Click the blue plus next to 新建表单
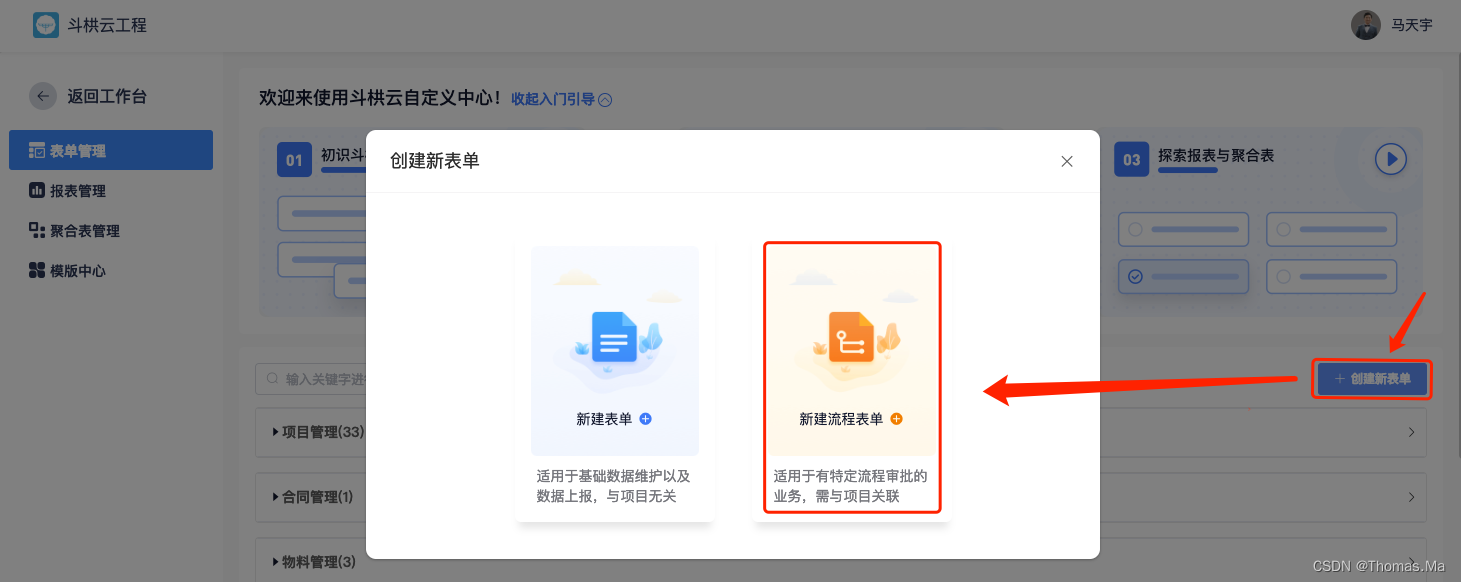 645,419
